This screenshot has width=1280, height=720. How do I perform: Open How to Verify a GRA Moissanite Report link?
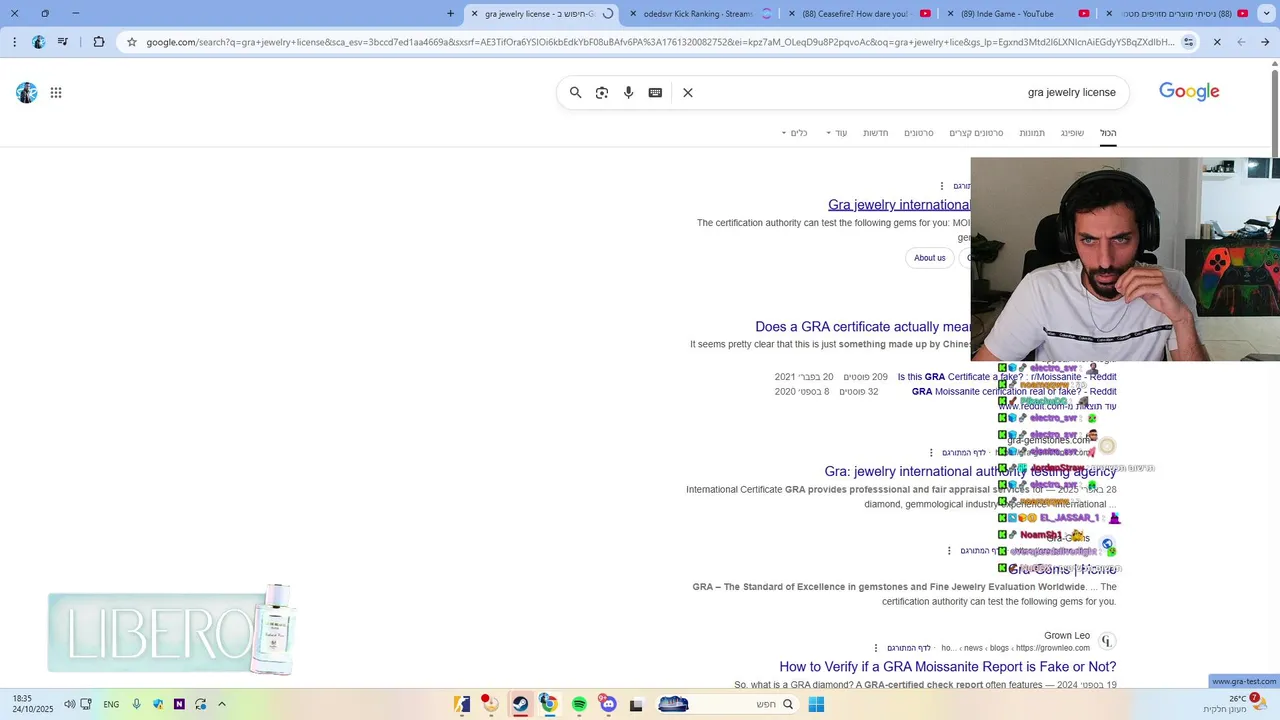click(x=948, y=667)
